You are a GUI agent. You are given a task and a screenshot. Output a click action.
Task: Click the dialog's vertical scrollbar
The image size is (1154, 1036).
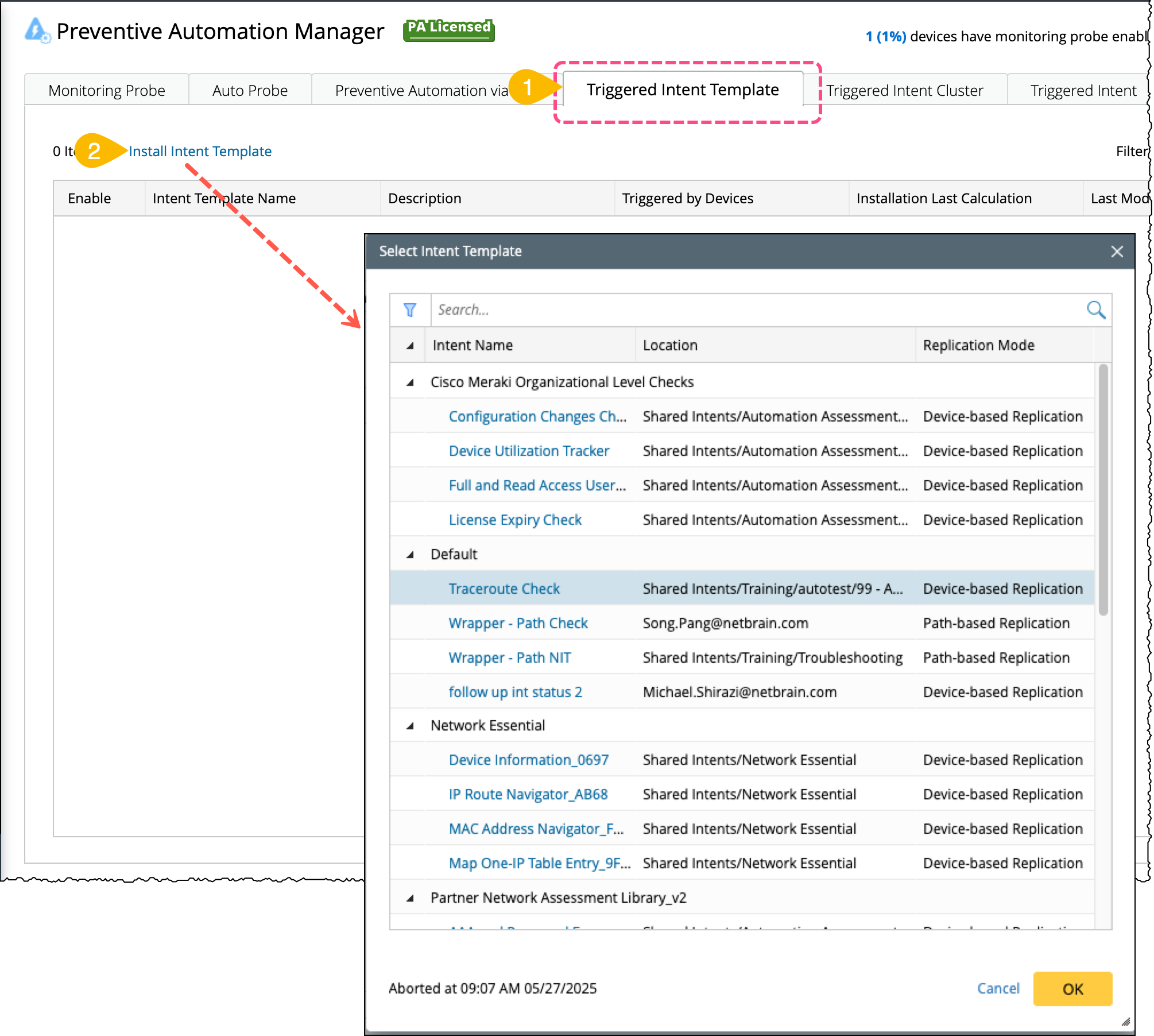[x=1103, y=489]
